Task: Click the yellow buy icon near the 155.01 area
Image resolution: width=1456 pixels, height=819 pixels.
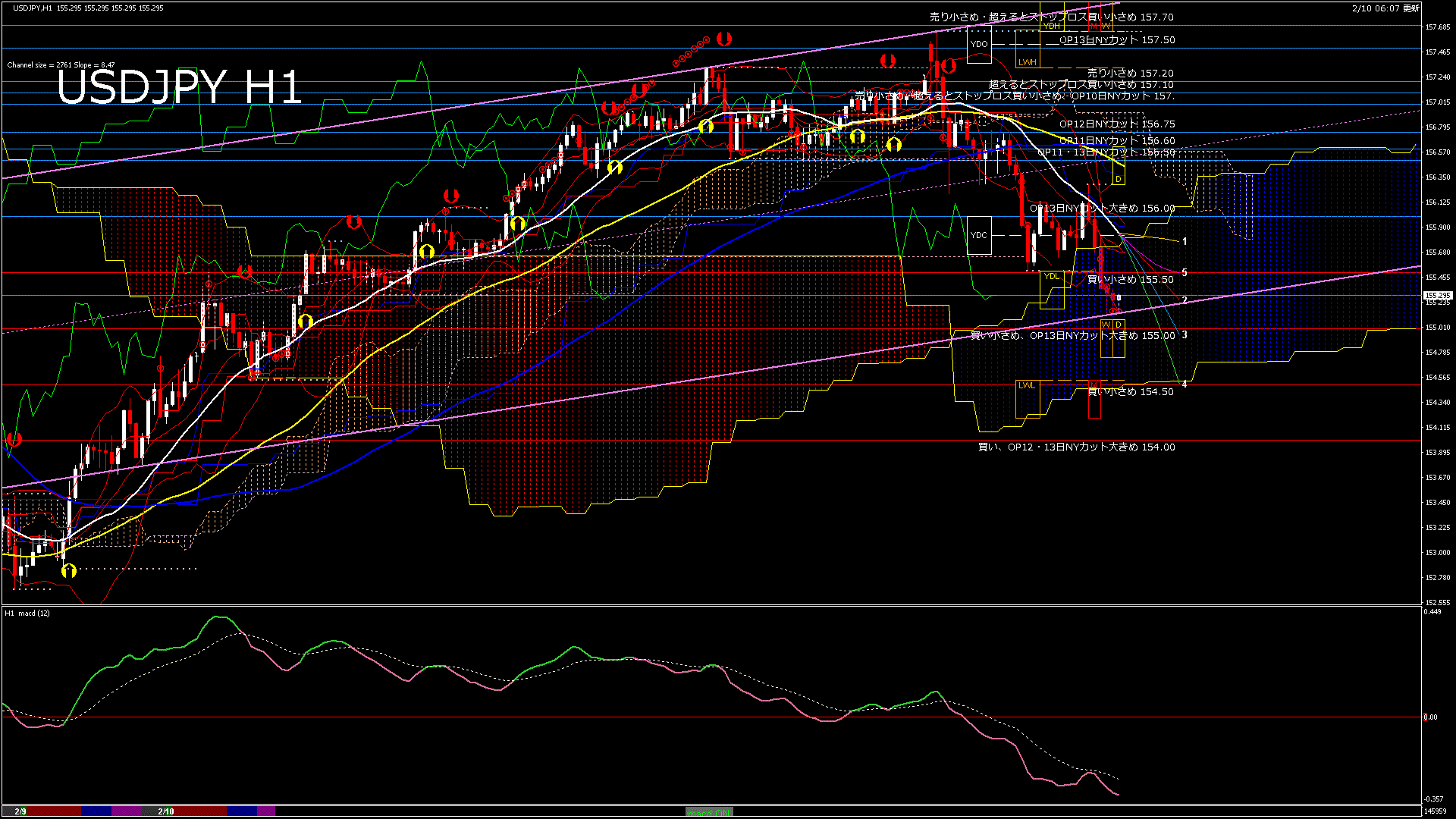Action: click(x=305, y=322)
